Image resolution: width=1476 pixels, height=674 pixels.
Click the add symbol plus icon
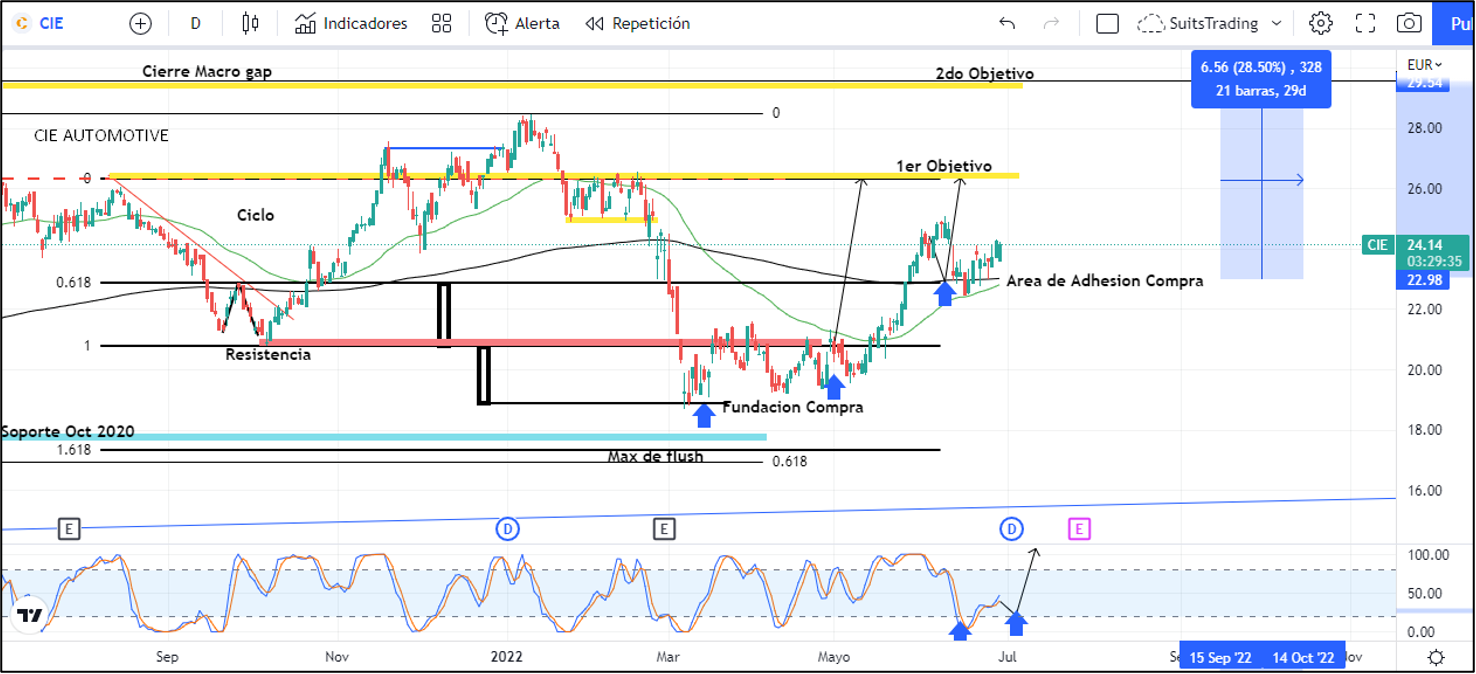[x=141, y=23]
